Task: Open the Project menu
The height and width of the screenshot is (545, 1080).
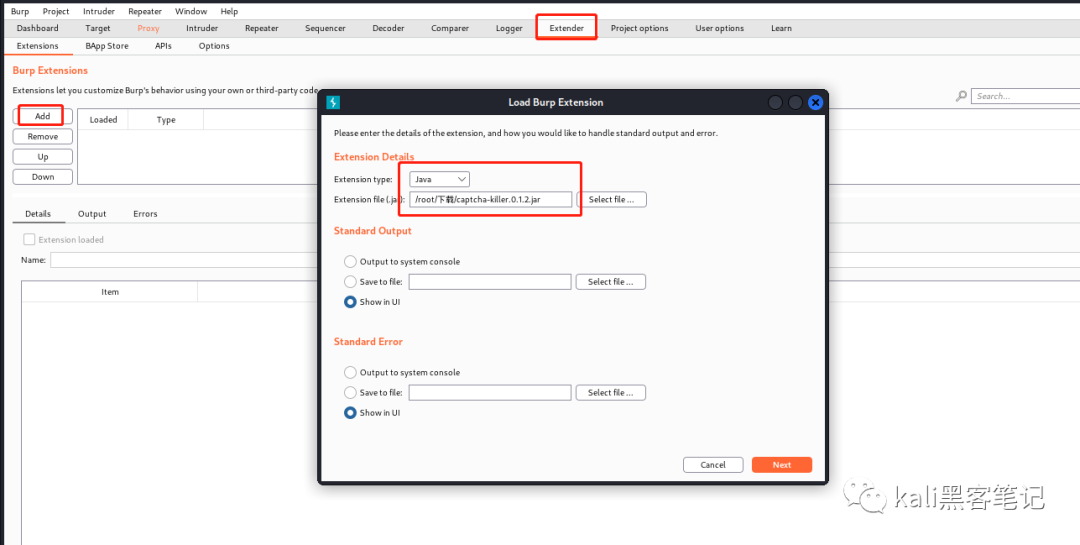Action: [x=56, y=11]
